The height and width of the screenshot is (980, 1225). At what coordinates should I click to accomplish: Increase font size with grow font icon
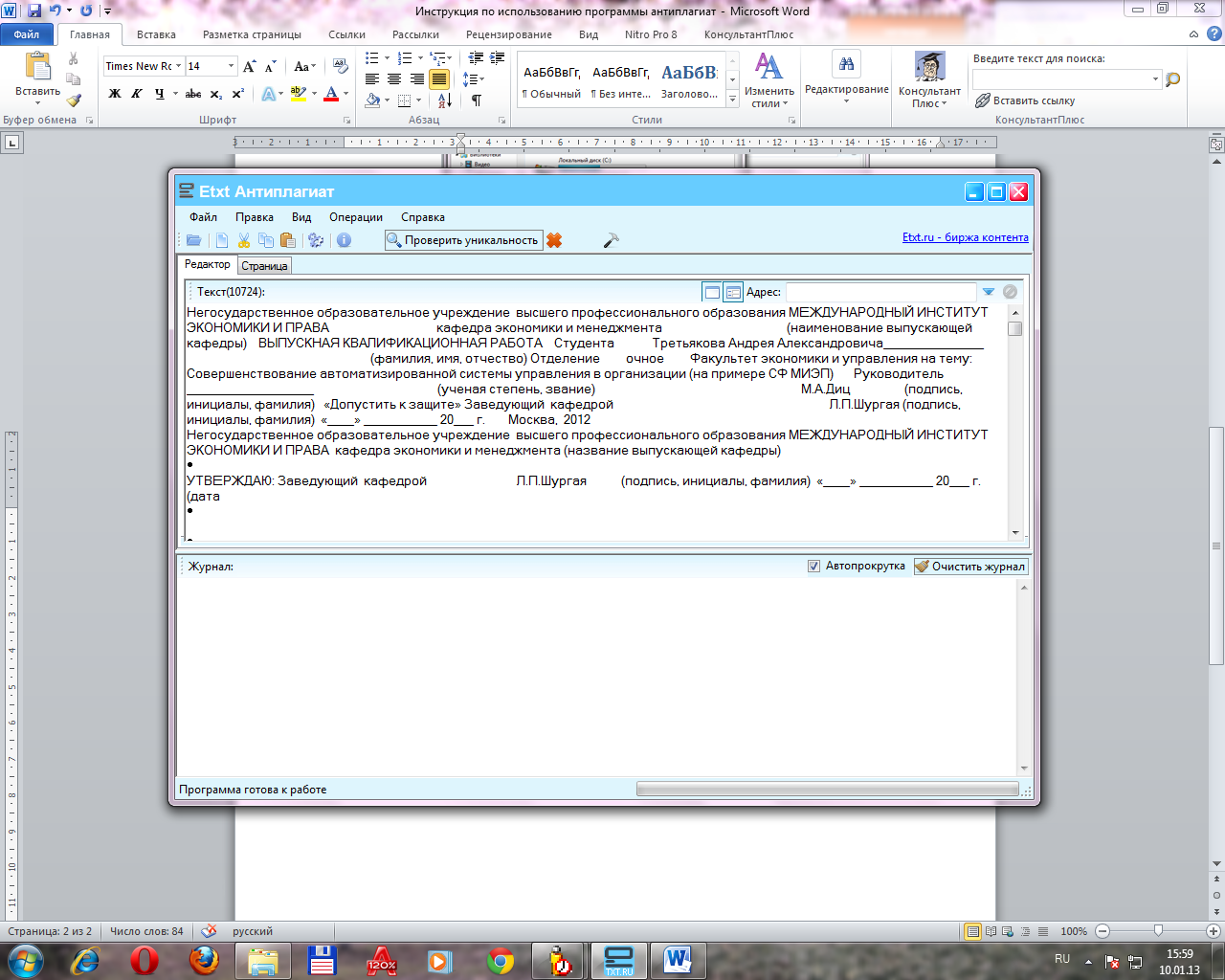(250, 66)
